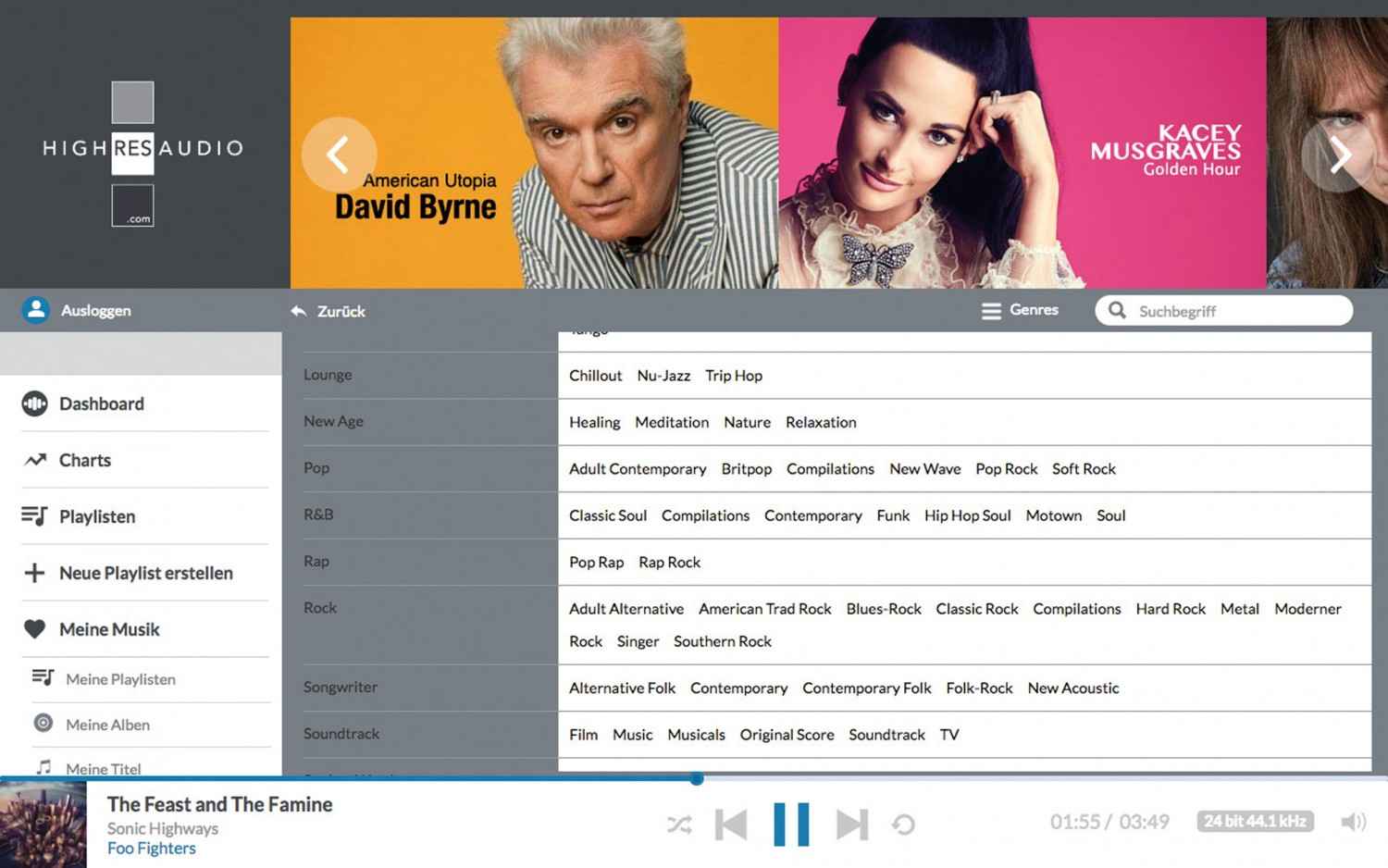Screen dimensions: 1388x868
Task: Click plus icon for new playlist
Action: pyautogui.click(x=34, y=573)
